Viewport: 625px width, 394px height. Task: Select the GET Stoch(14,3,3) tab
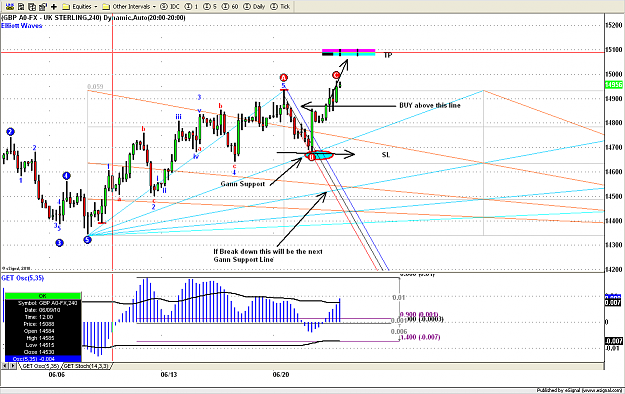point(86,366)
